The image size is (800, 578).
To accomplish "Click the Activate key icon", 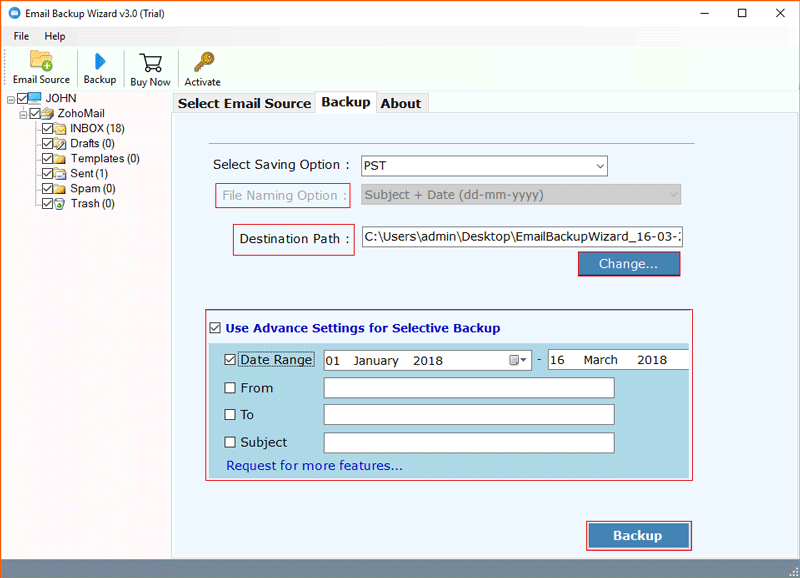I will [x=204, y=62].
